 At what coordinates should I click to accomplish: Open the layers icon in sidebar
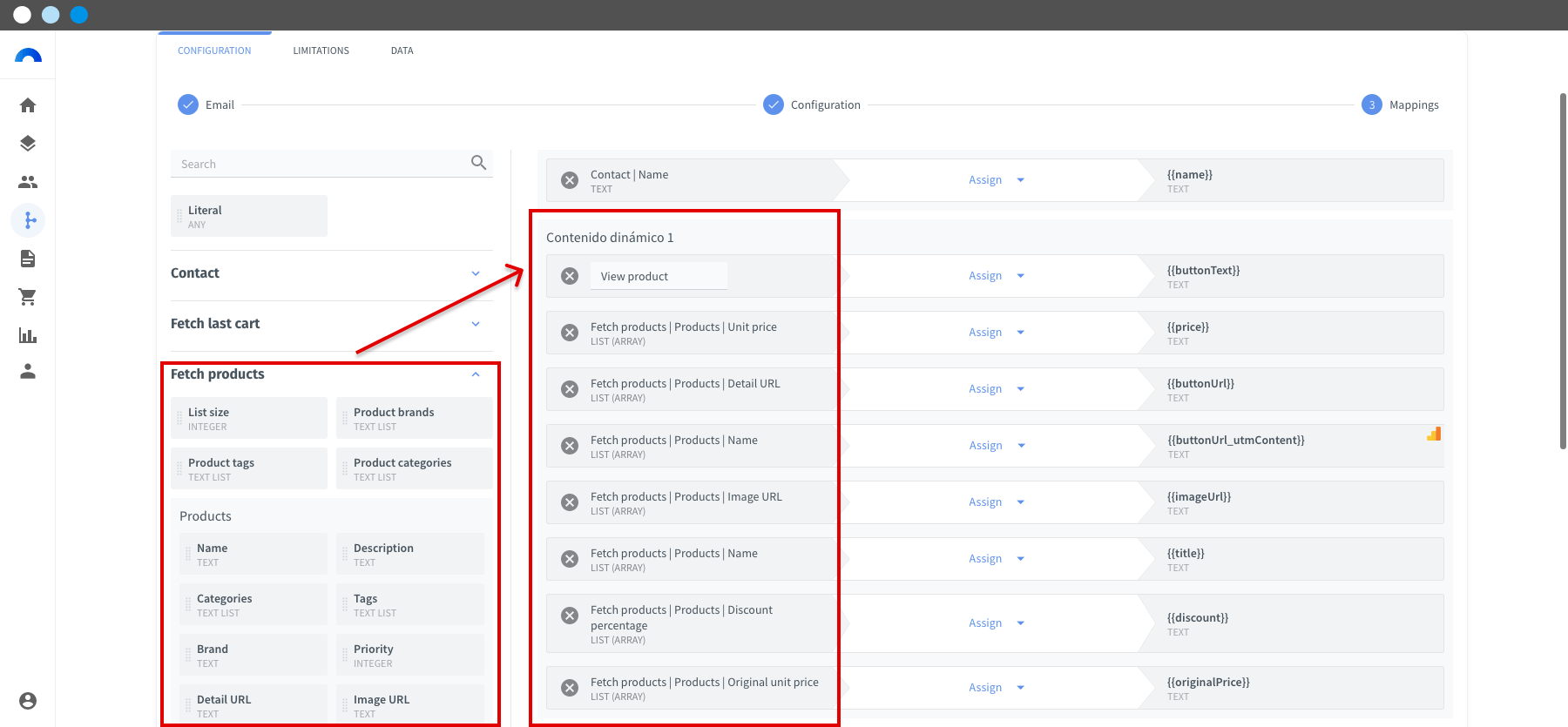pyautogui.click(x=28, y=144)
